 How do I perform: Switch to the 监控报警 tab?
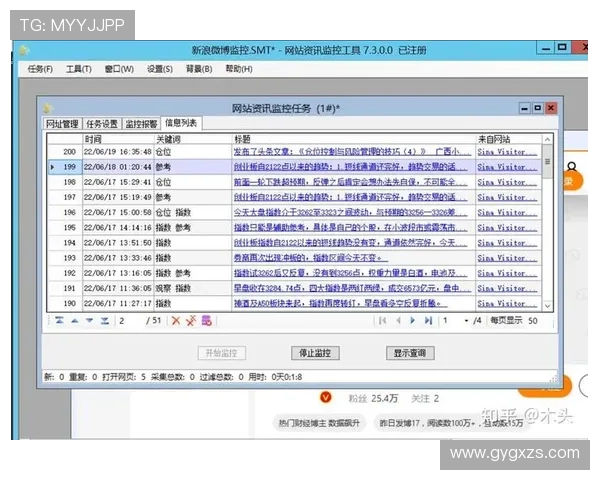pos(141,124)
